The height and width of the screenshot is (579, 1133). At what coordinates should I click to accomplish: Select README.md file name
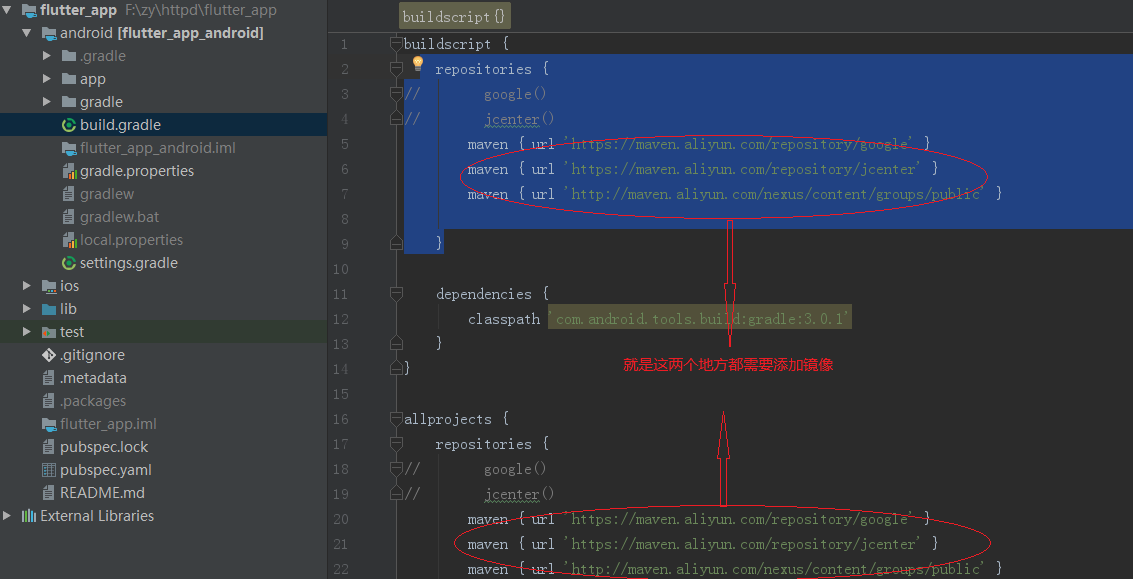point(103,493)
